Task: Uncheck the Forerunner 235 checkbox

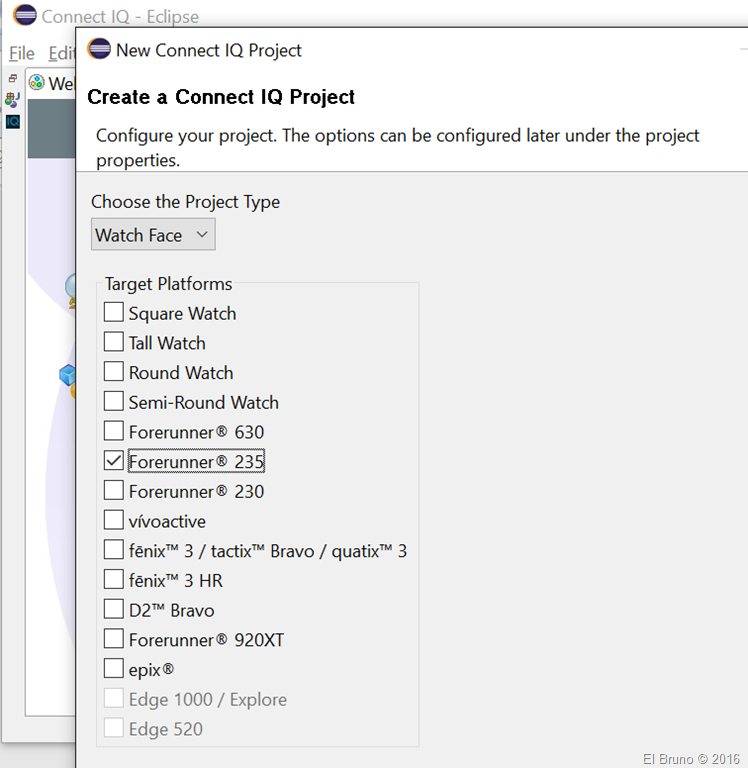Action: click(114, 462)
